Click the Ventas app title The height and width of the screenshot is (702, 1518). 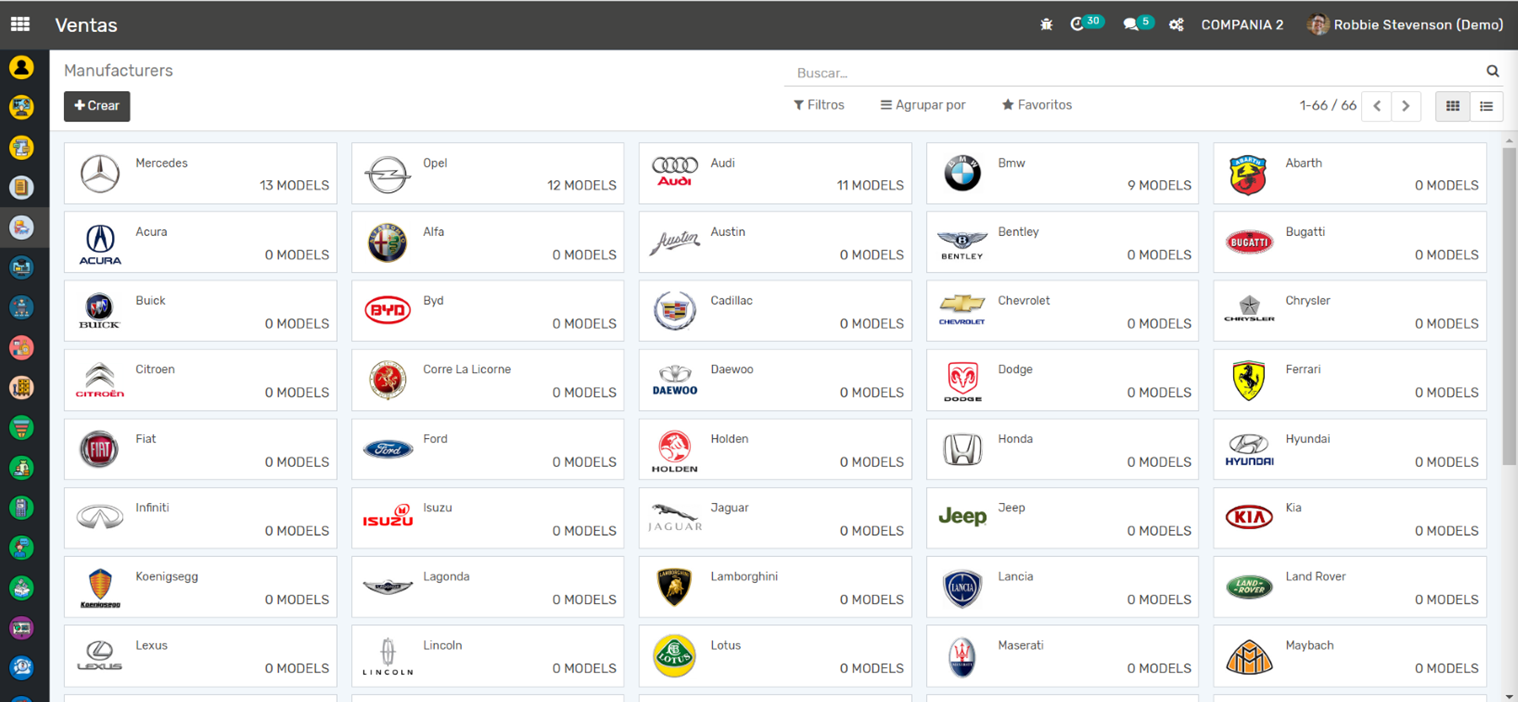86,25
